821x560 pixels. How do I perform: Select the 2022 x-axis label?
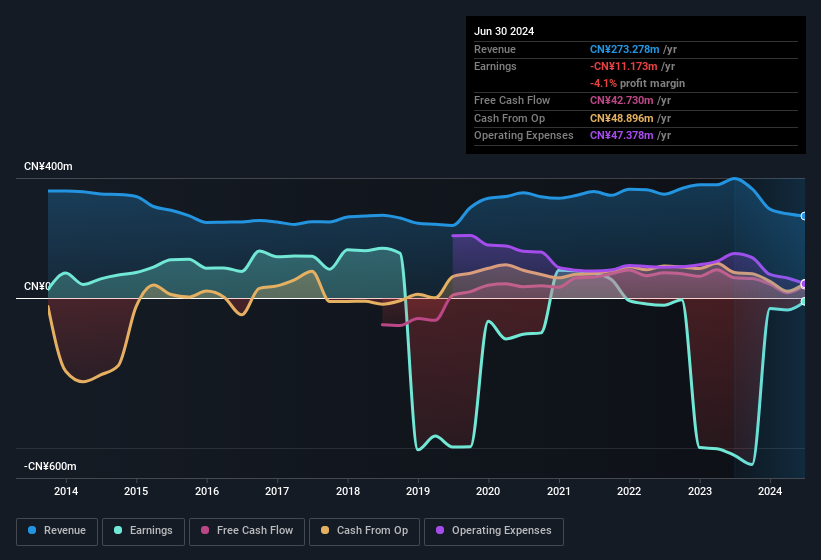click(x=629, y=491)
